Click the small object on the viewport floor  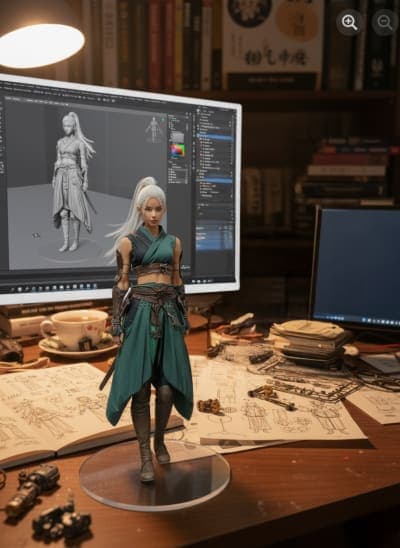tap(35, 235)
